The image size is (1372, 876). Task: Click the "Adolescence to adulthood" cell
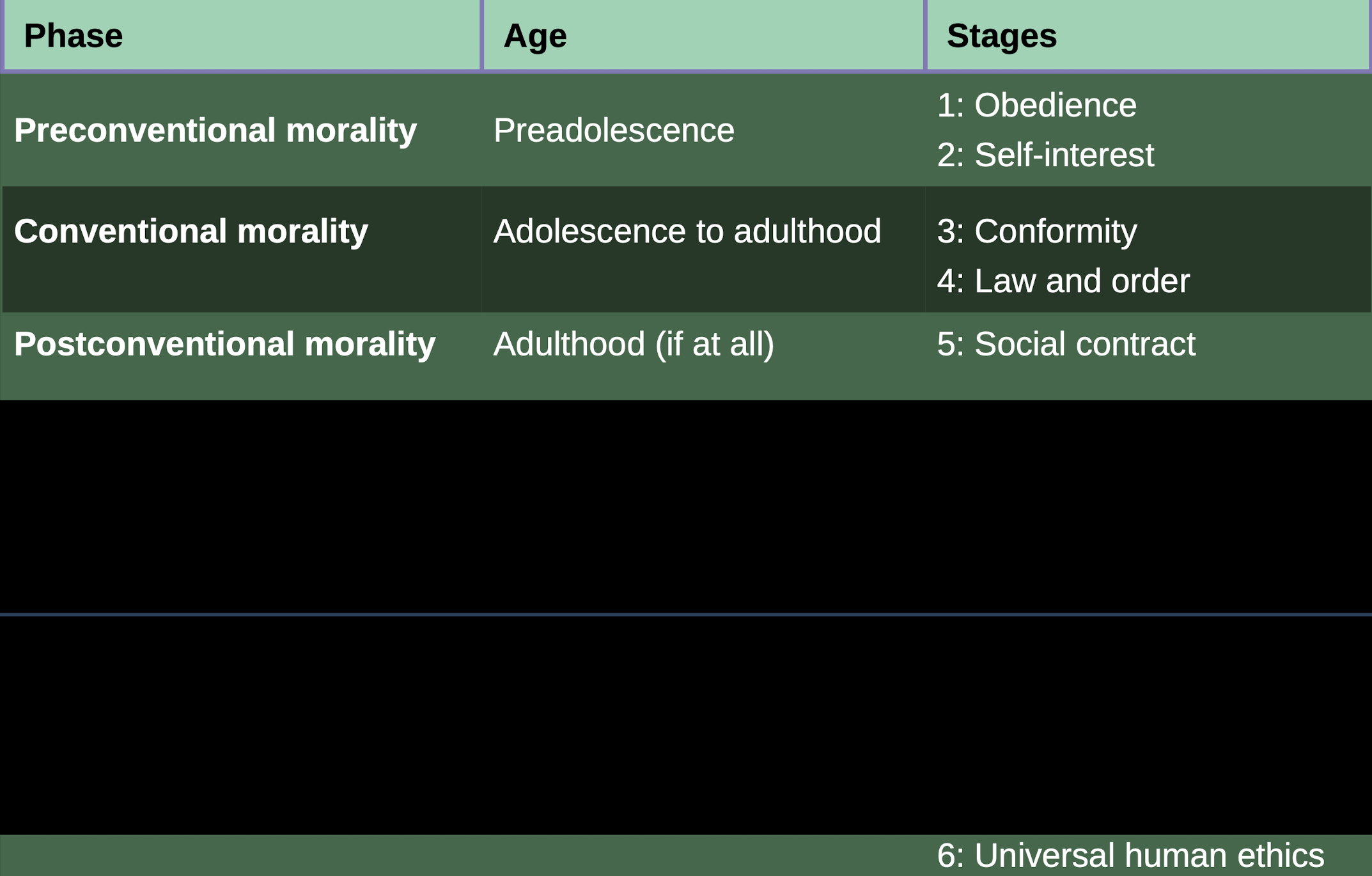[687, 231]
